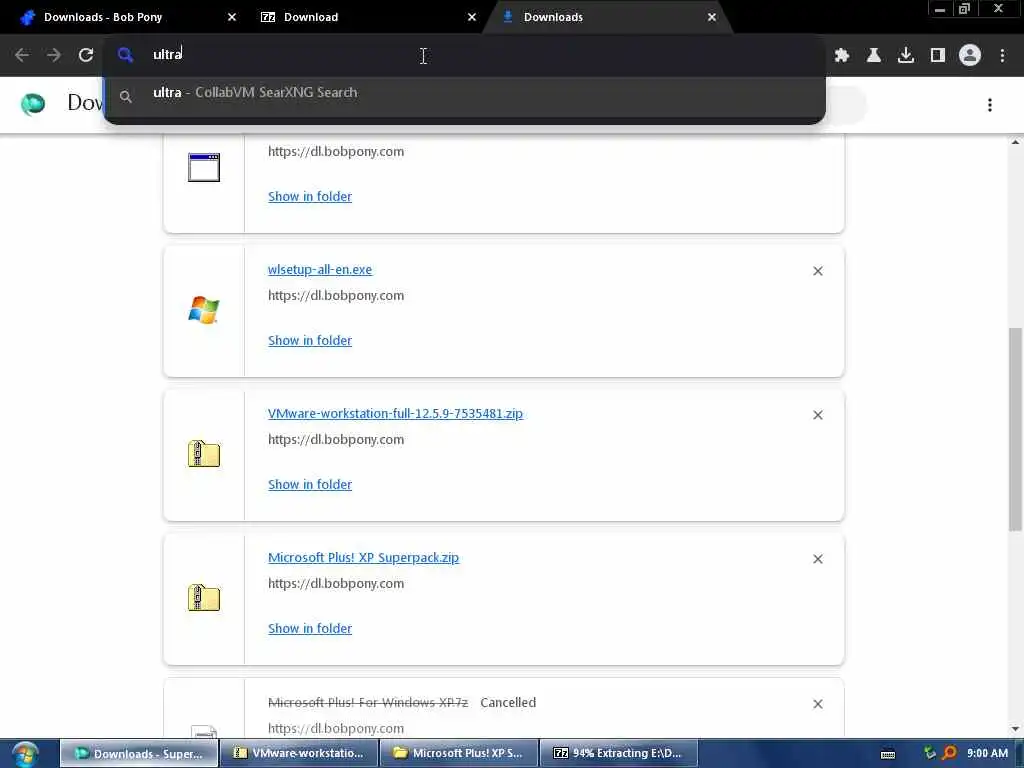
Task: Open the Windows Start orb
Action: coord(25,754)
